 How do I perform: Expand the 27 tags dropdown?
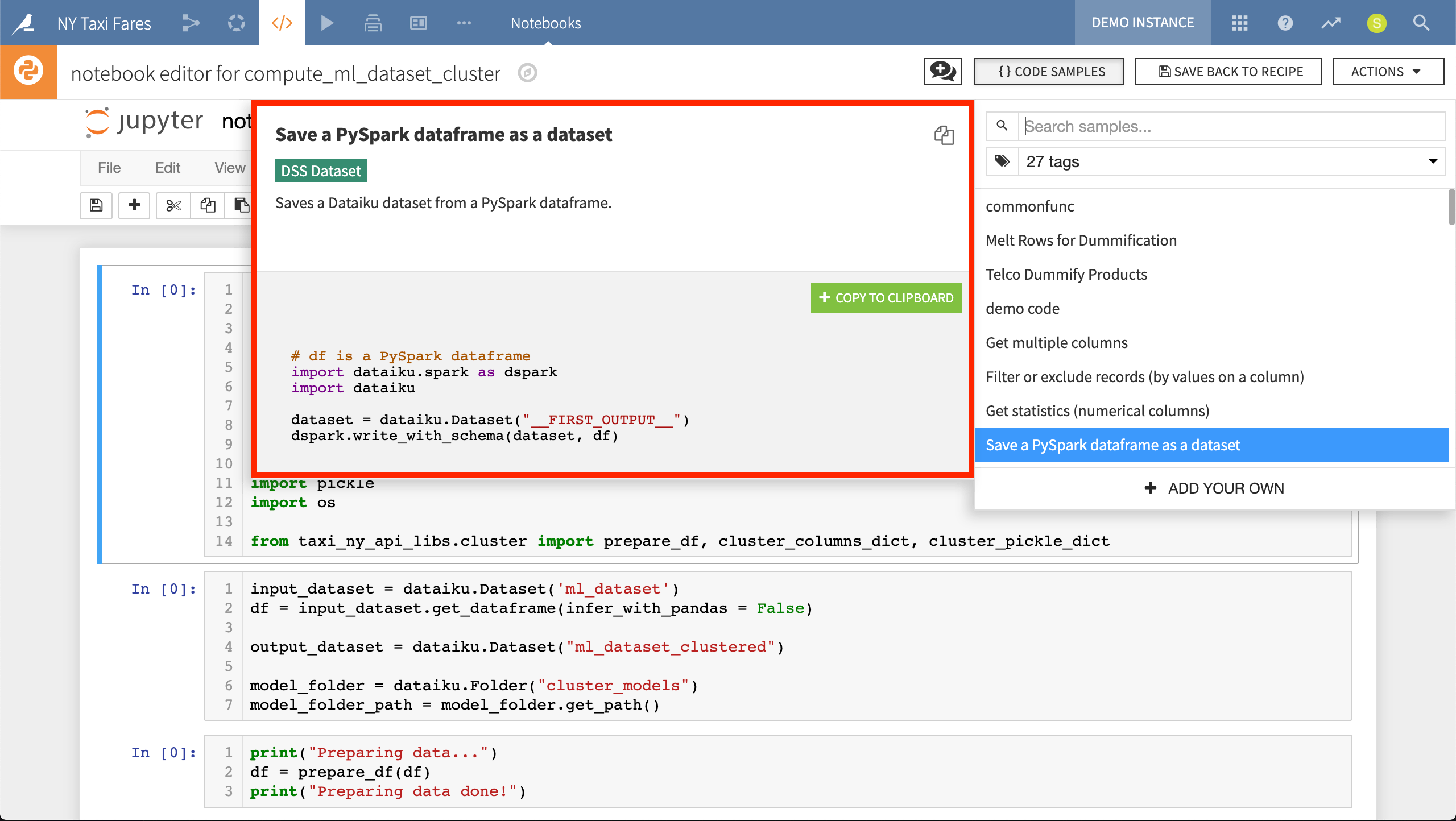pos(1231,161)
